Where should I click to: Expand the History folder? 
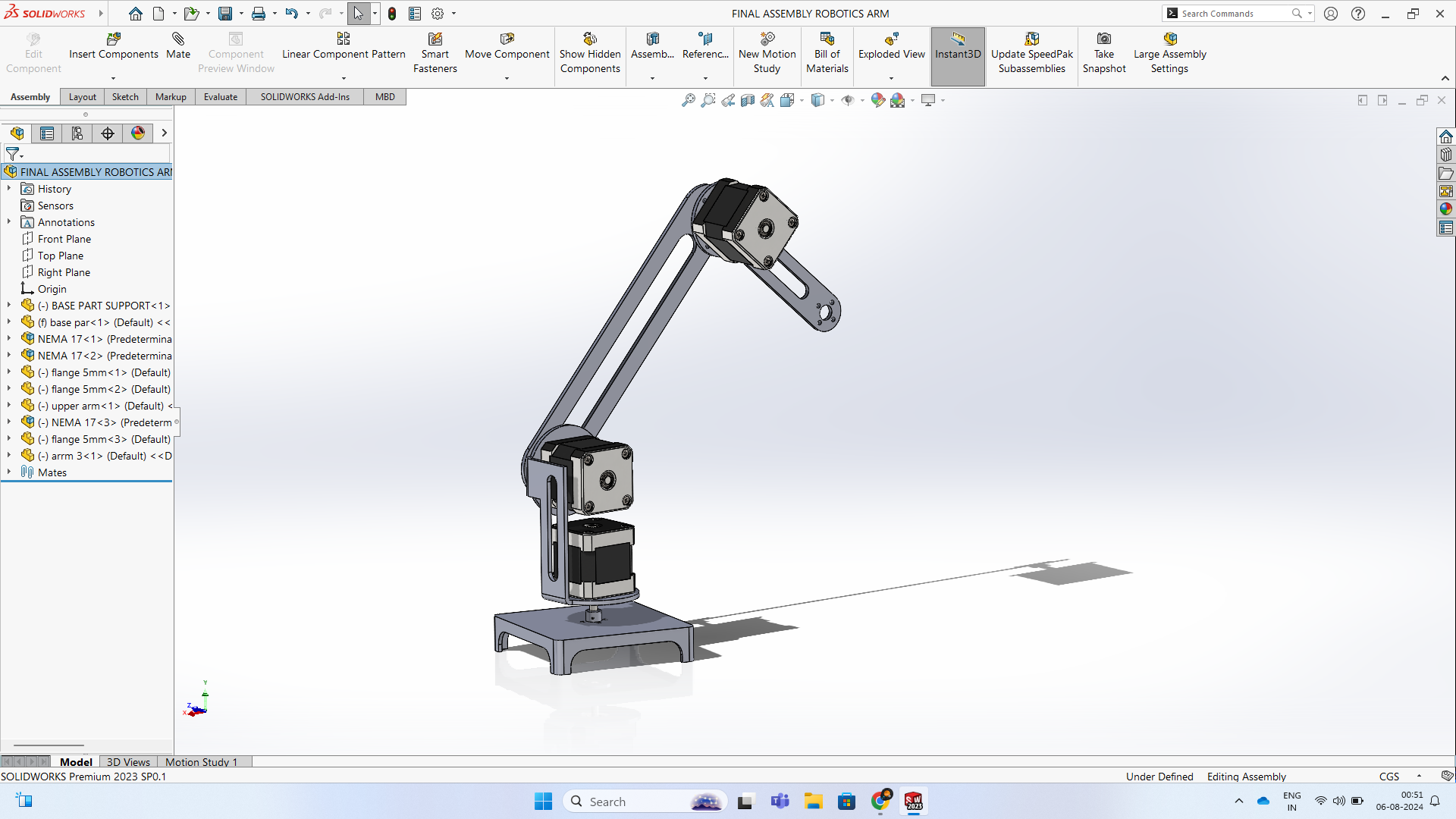pos(8,188)
